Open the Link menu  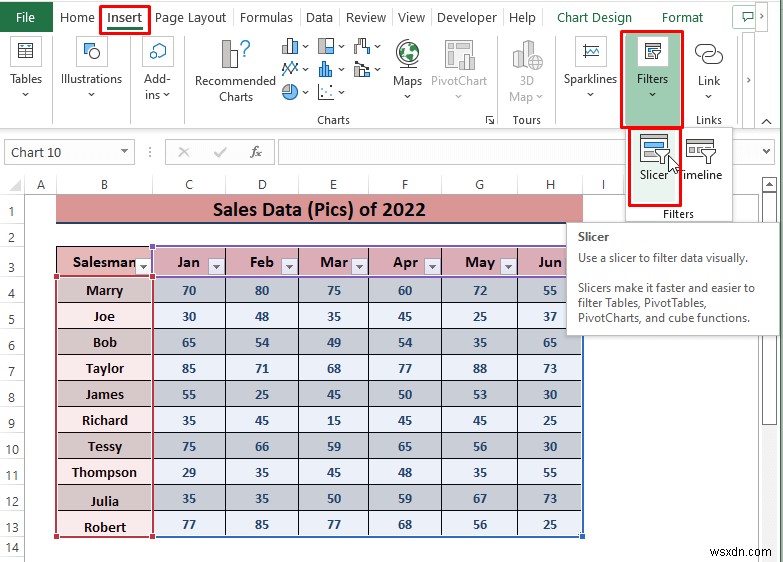[709, 71]
